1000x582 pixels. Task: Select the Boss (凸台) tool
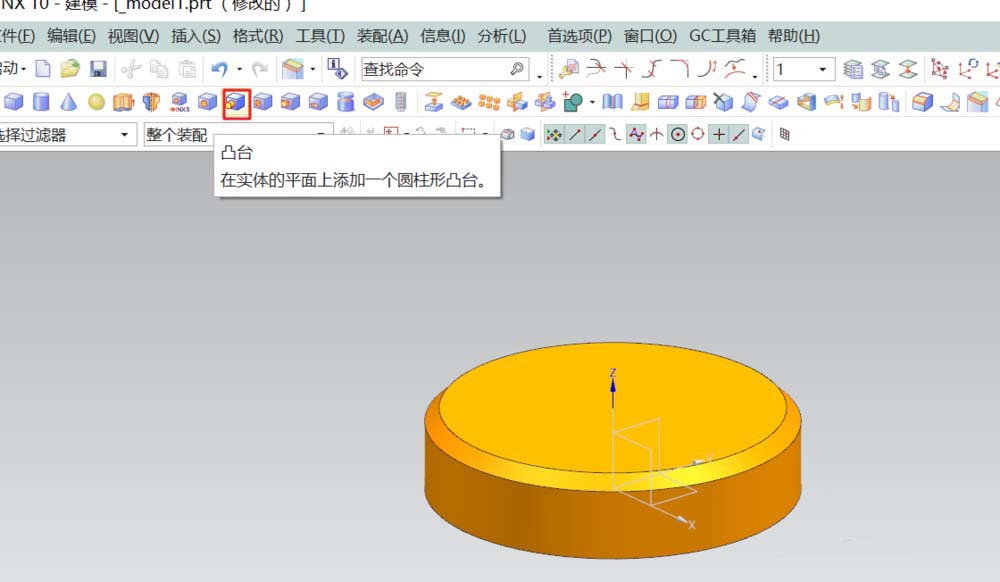click(x=237, y=100)
